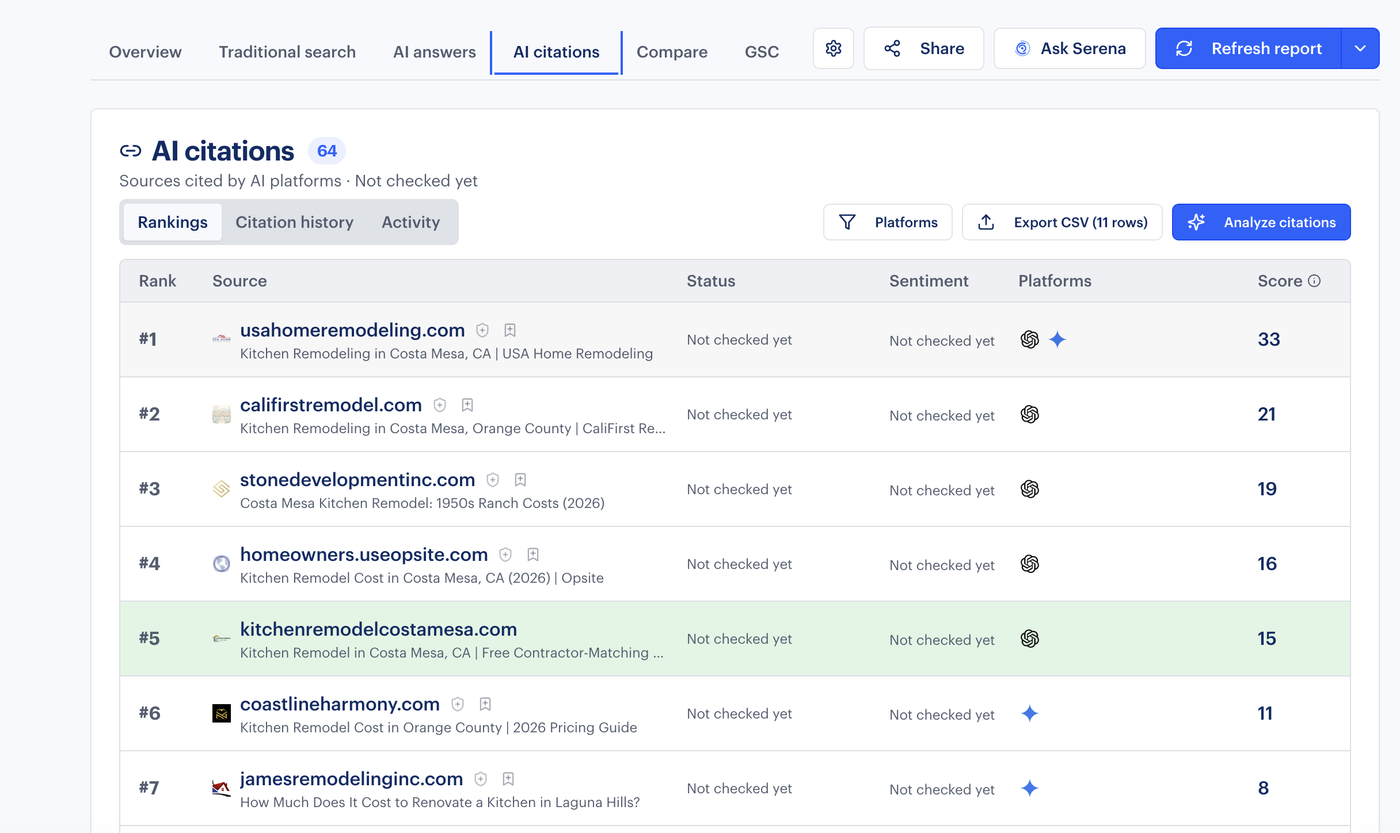The width and height of the screenshot is (1400, 833).
Task: Open the Platforms filter
Action: tap(889, 222)
